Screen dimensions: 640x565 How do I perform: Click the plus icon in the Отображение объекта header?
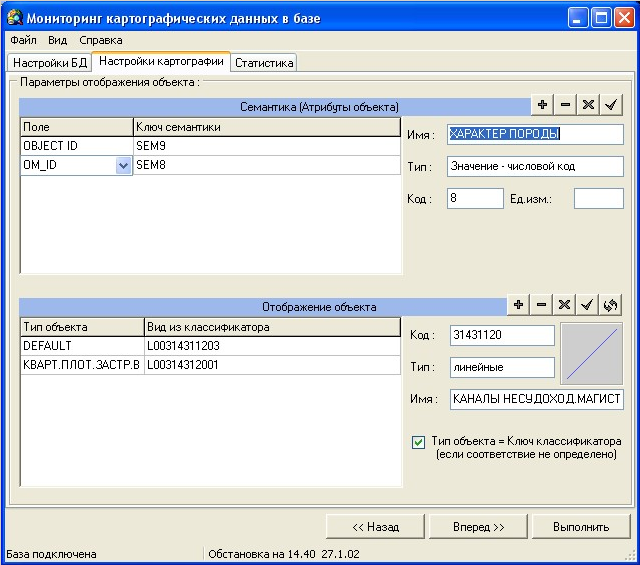[519, 304]
